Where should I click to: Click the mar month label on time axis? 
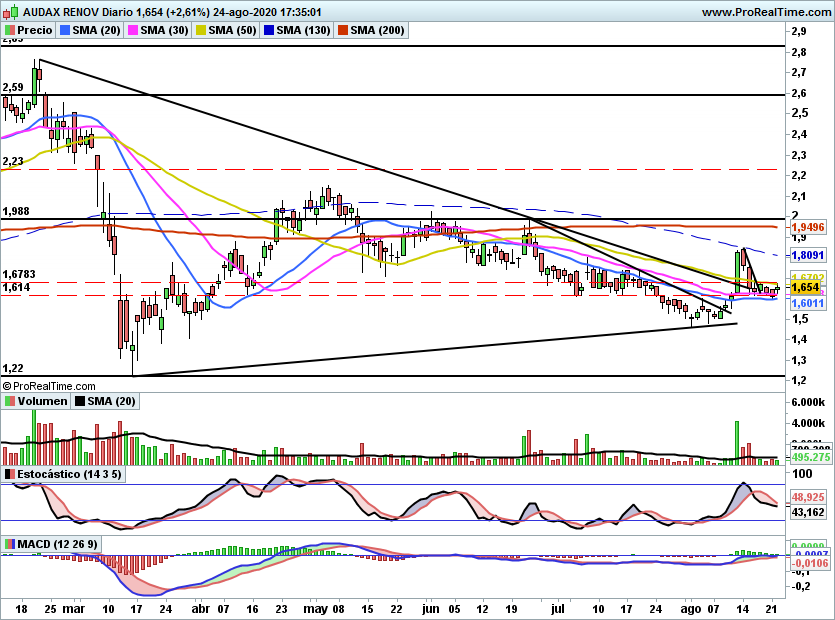[x=74, y=609]
